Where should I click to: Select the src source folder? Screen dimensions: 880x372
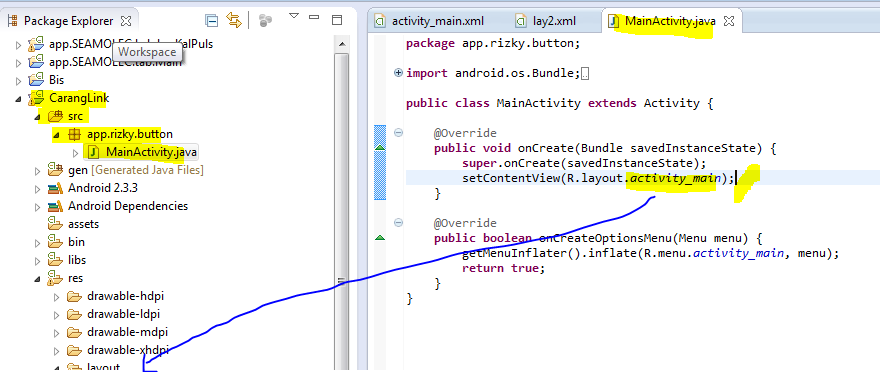(x=75, y=116)
